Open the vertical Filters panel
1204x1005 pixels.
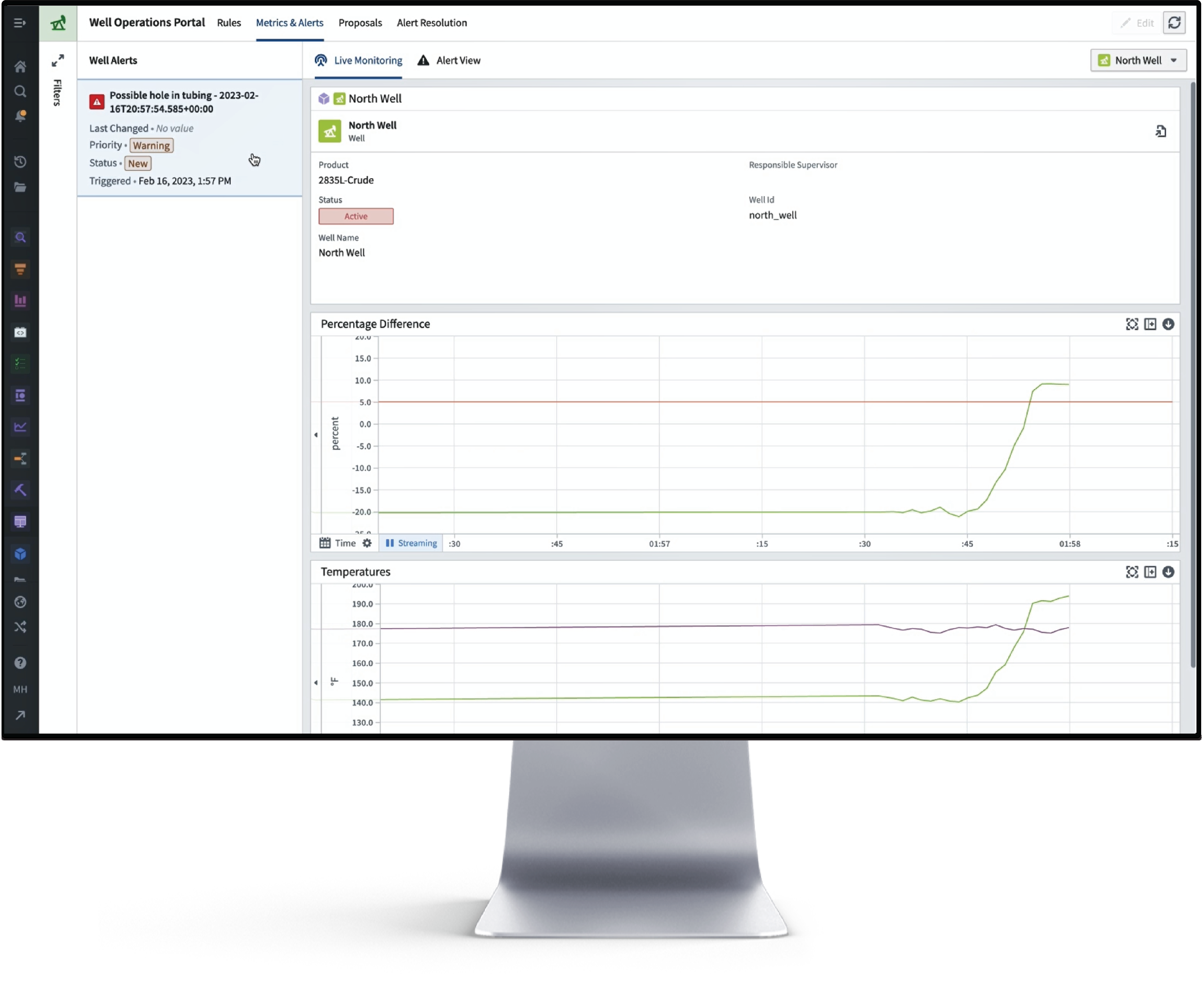(x=57, y=92)
